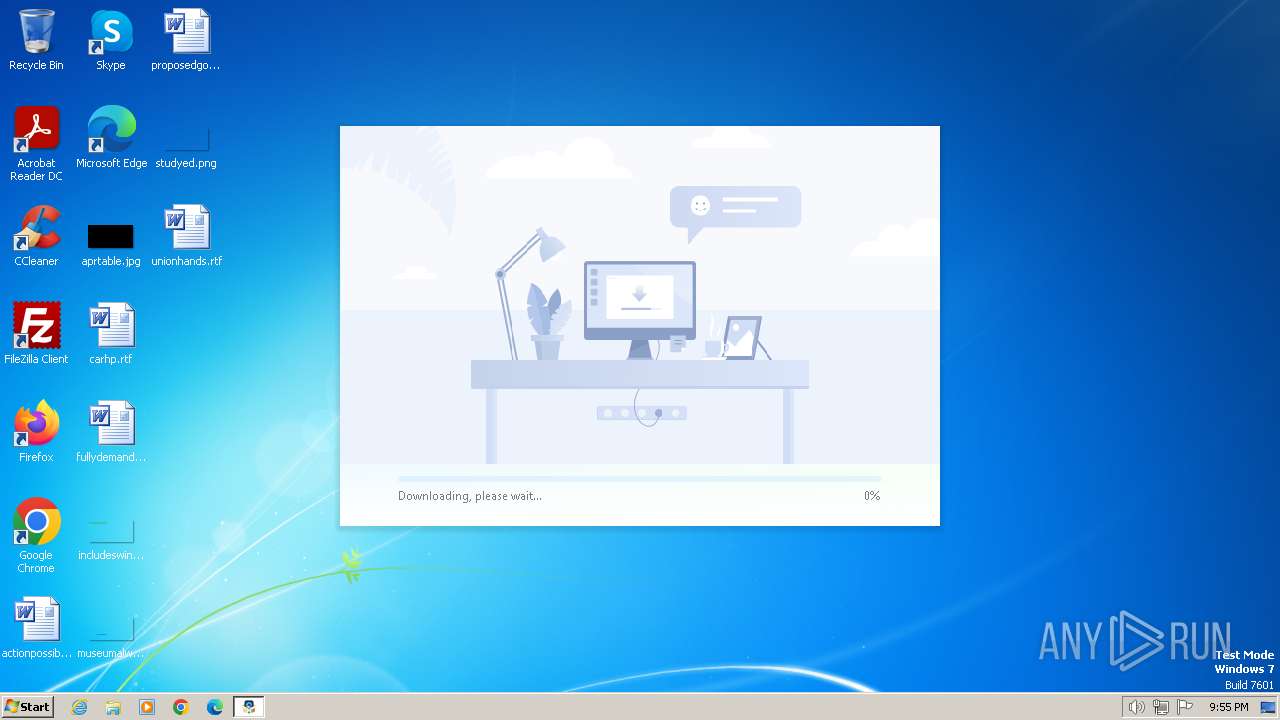The width and height of the screenshot is (1280, 720).
Task: Open the Action Center flag icon
Action: tap(1185, 707)
